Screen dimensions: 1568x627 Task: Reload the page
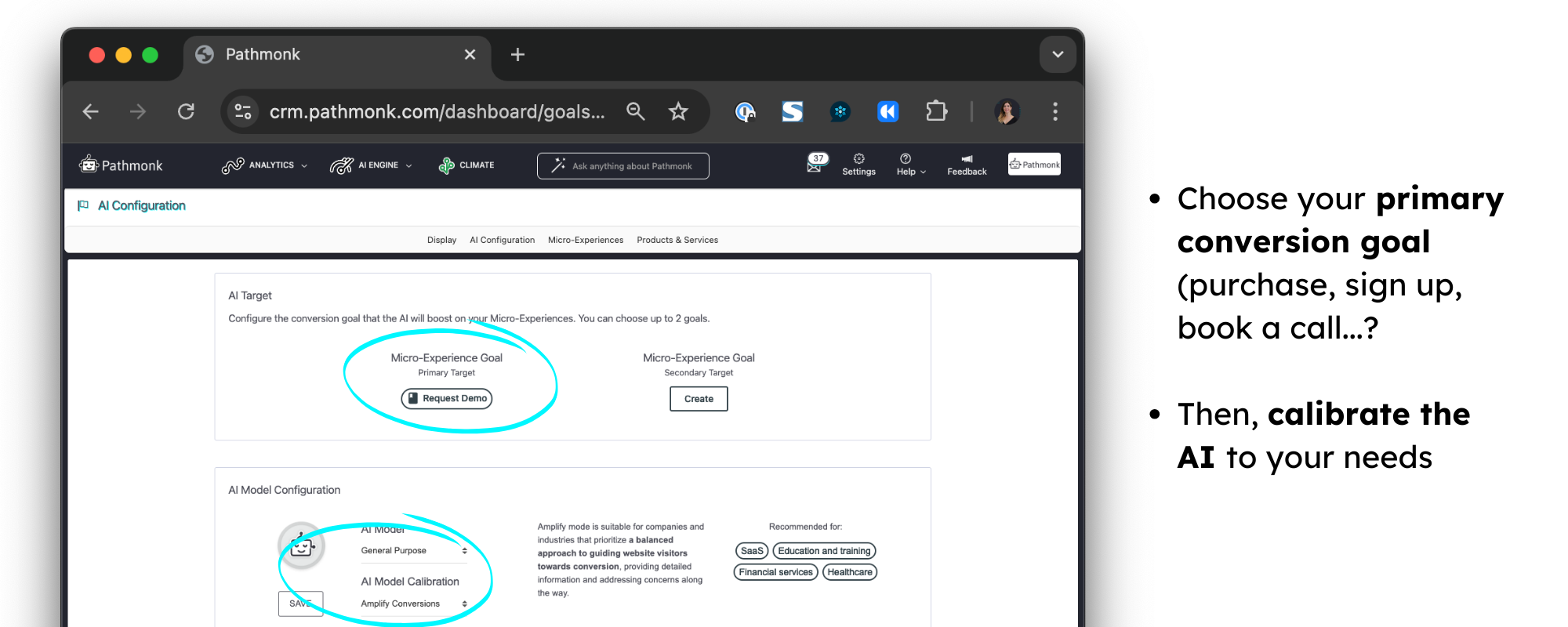click(186, 112)
